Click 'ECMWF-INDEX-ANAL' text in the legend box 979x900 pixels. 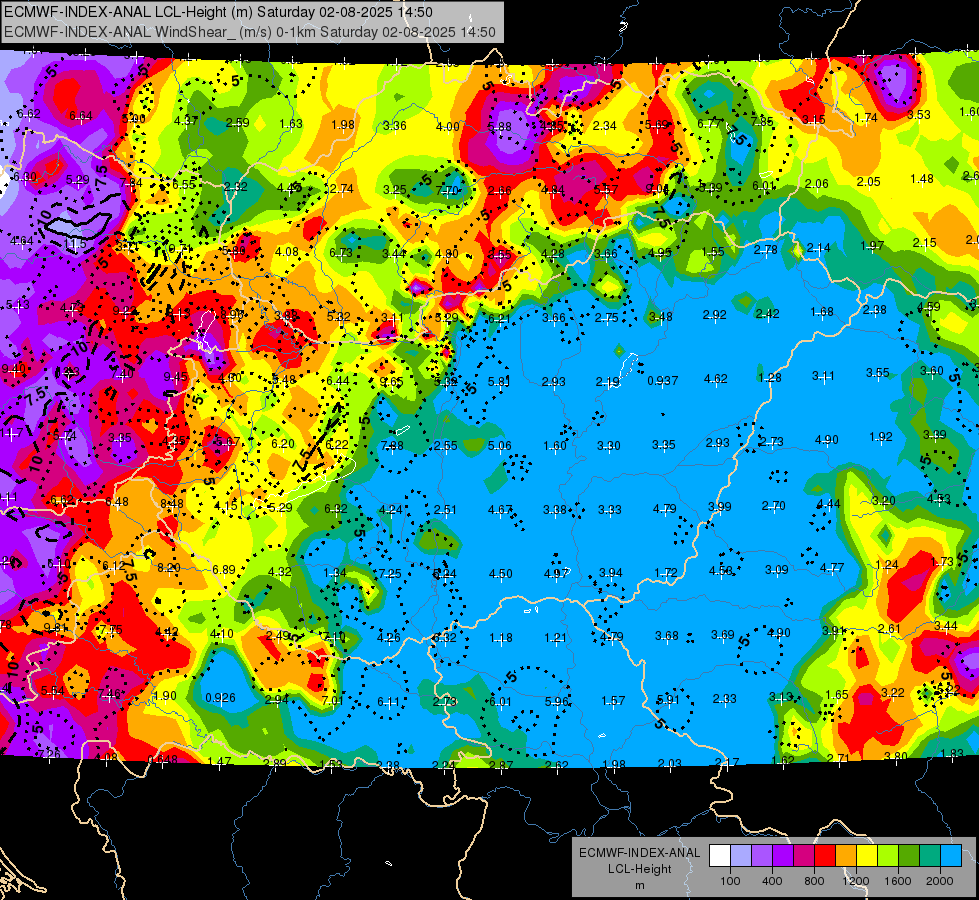pyautogui.click(x=640, y=853)
